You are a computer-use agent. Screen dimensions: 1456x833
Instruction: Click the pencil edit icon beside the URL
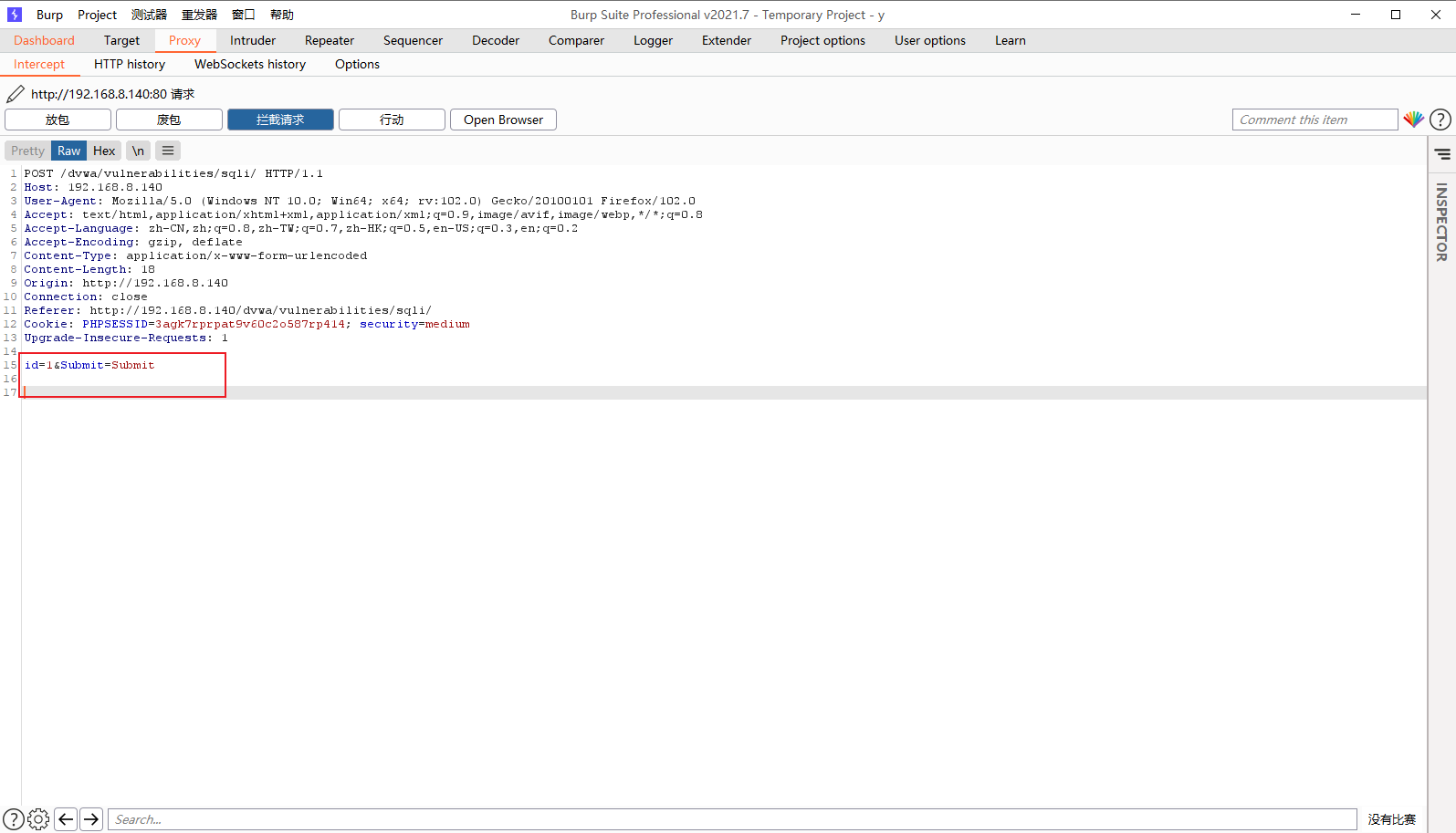[16, 94]
